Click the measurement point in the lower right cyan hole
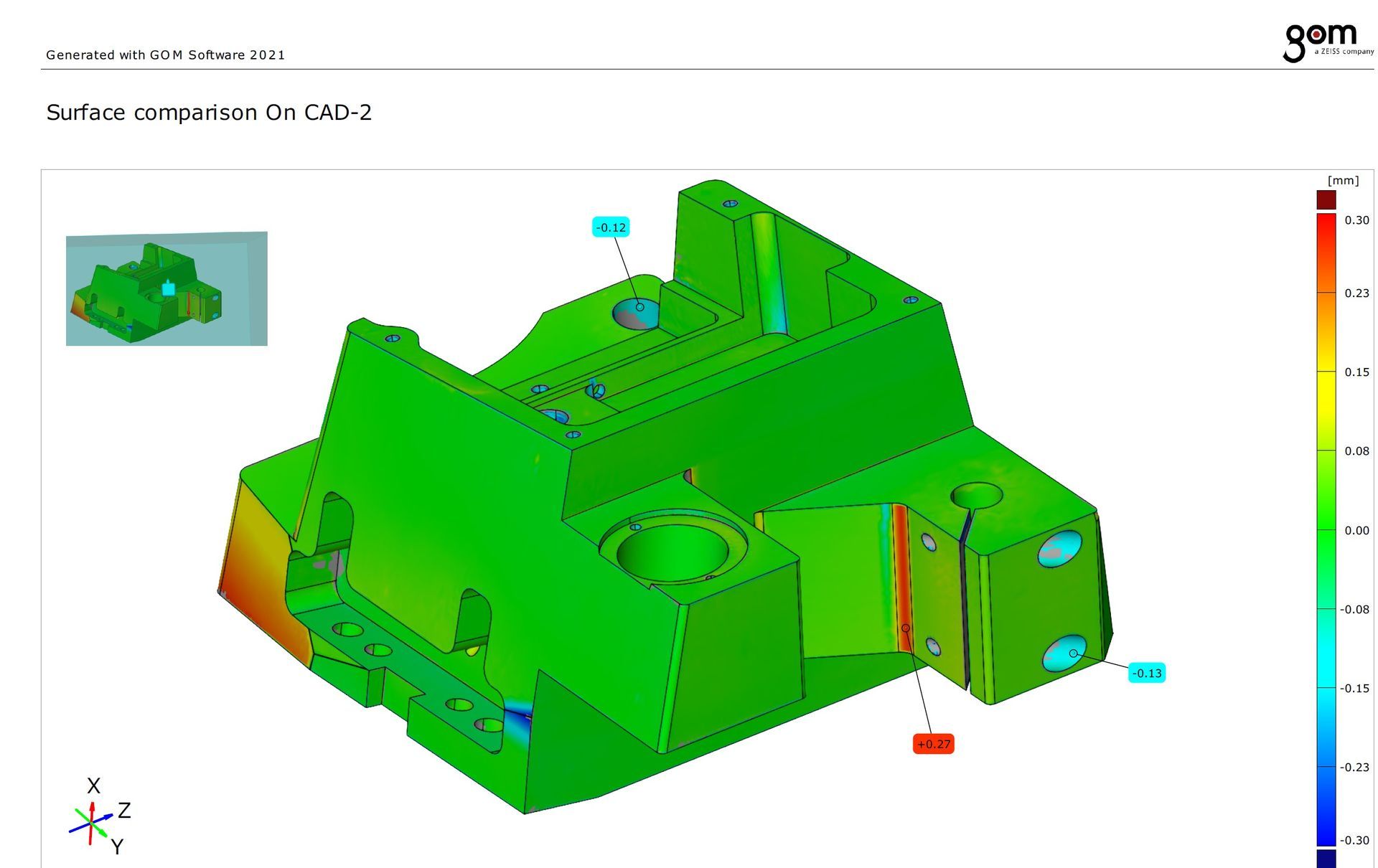1378x868 pixels. point(1074,654)
